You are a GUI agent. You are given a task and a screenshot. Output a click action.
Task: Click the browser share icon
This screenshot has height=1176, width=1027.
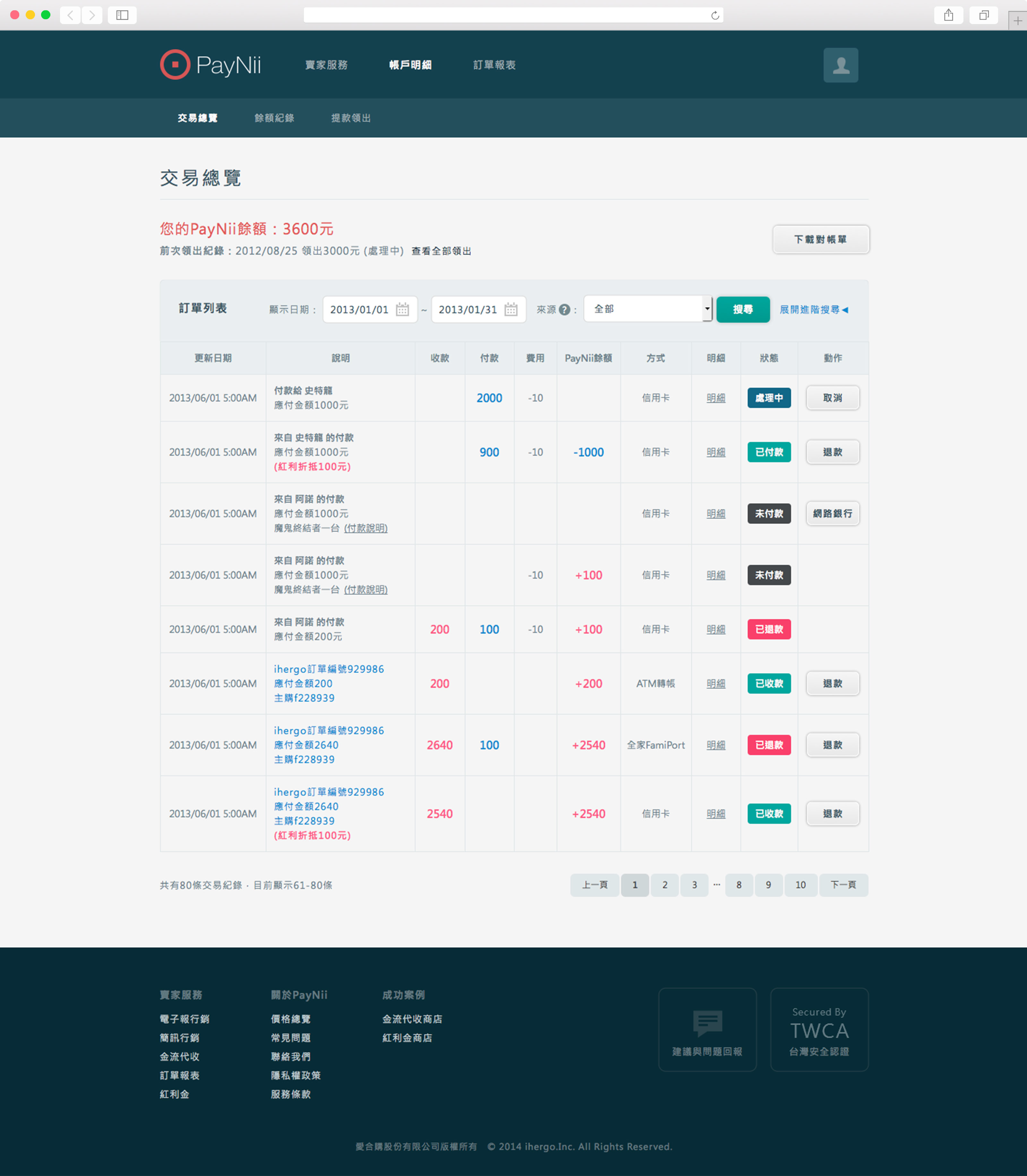click(948, 15)
